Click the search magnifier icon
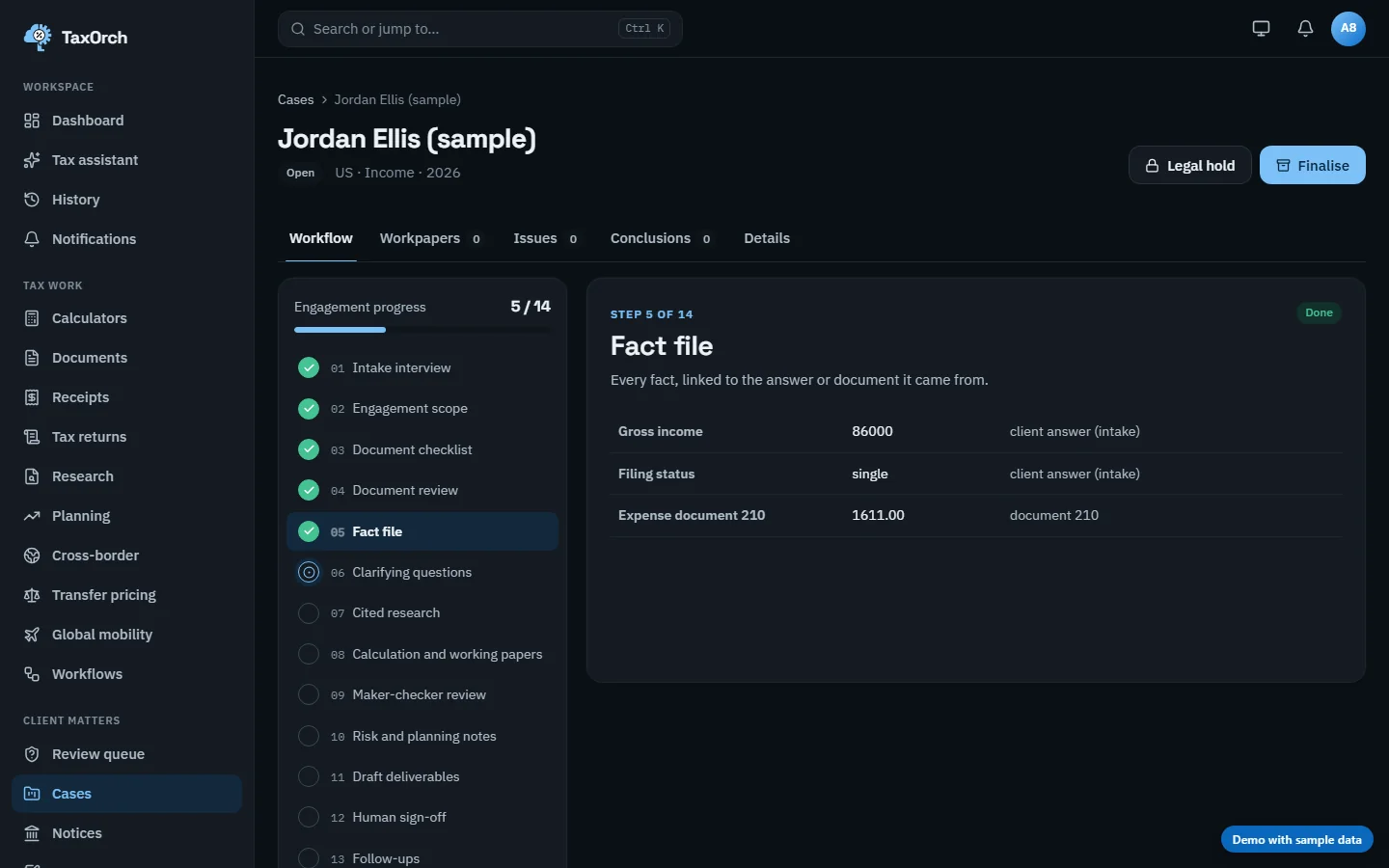 click(x=298, y=29)
